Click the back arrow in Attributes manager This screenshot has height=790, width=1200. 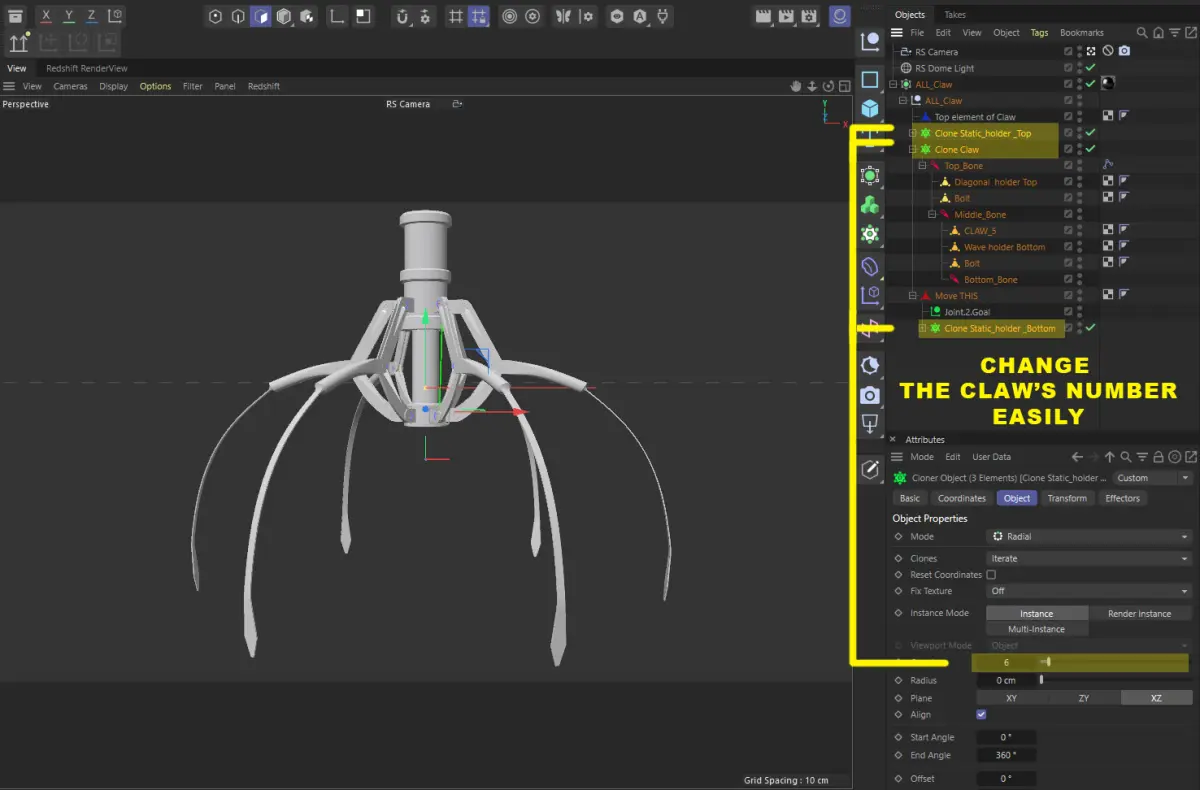(1077, 457)
